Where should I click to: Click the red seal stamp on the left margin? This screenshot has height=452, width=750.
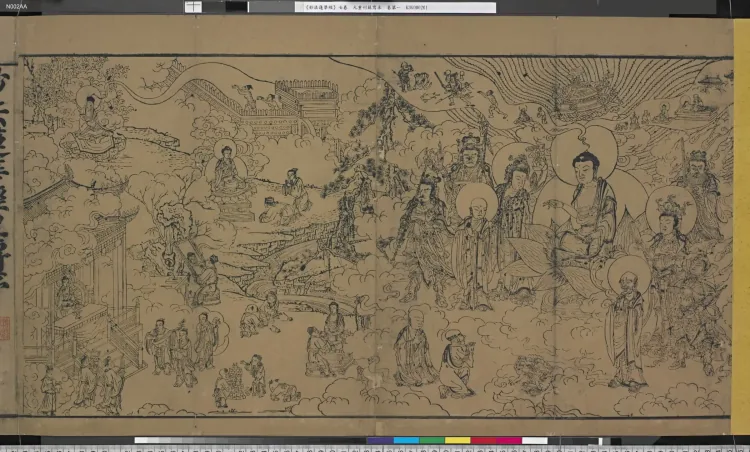click(5, 328)
